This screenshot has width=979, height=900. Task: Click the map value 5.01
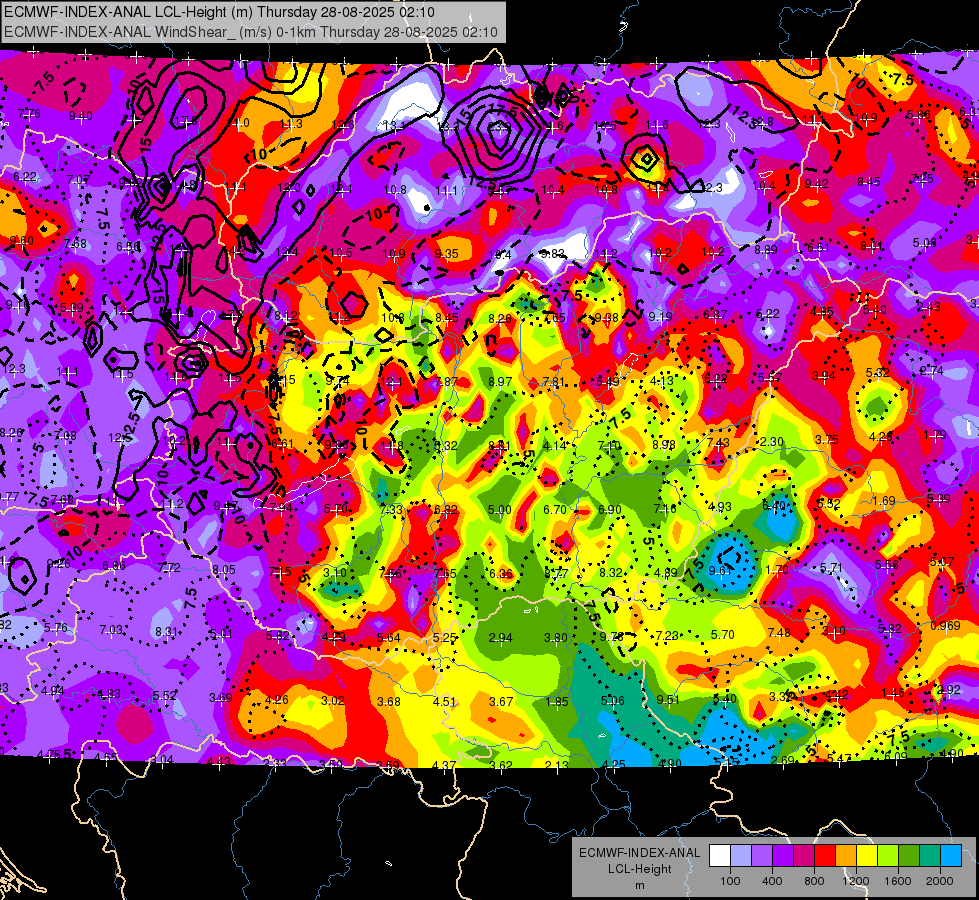coord(221,634)
